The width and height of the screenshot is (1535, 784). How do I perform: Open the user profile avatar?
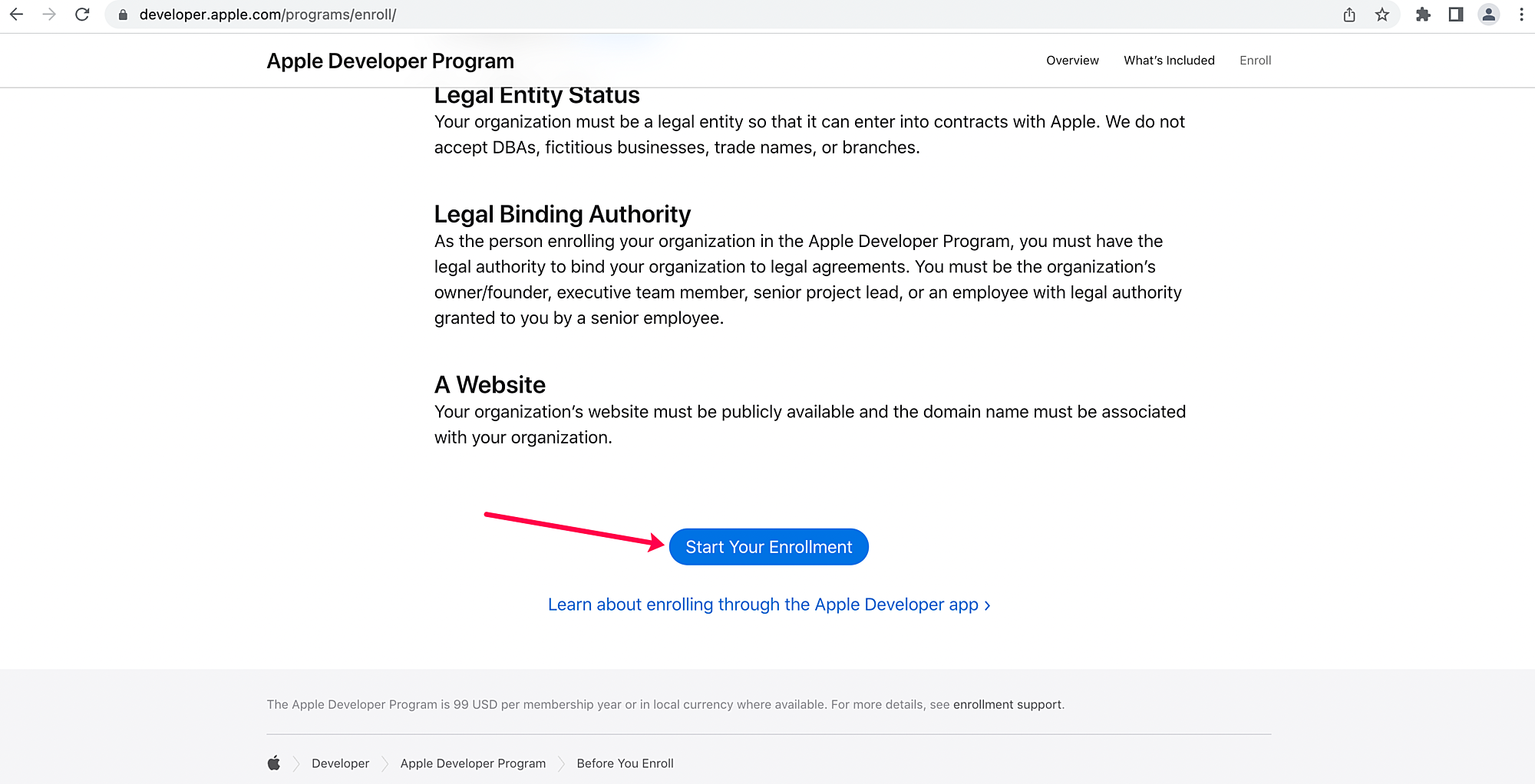point(1489,15)
